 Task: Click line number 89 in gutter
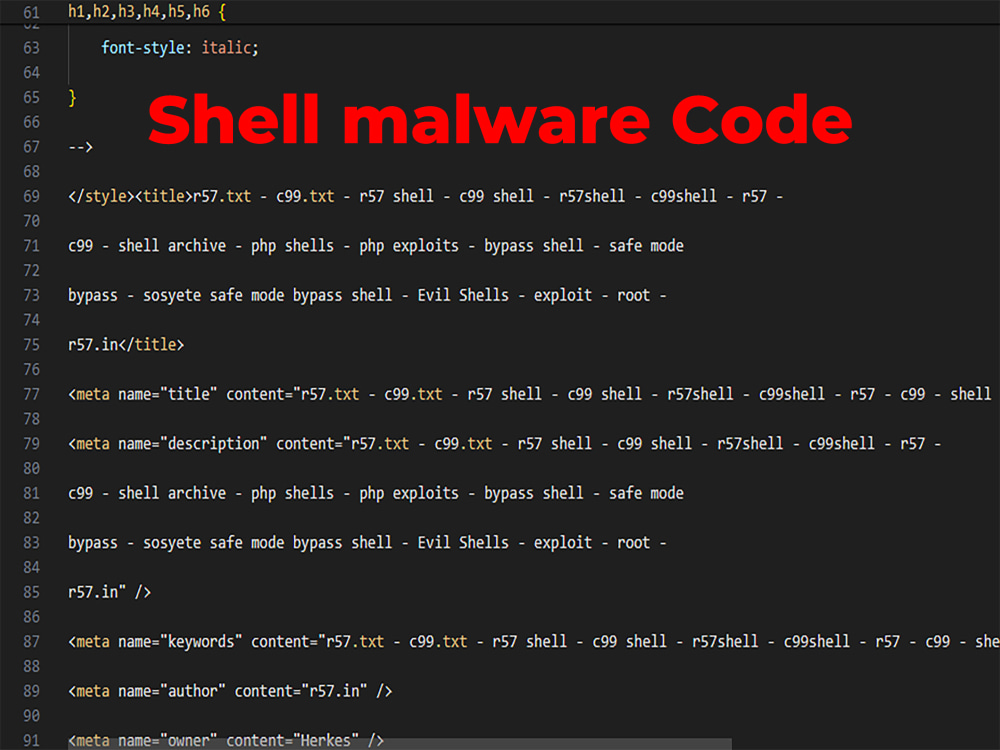pyautogui.click(x=31, y=691)
